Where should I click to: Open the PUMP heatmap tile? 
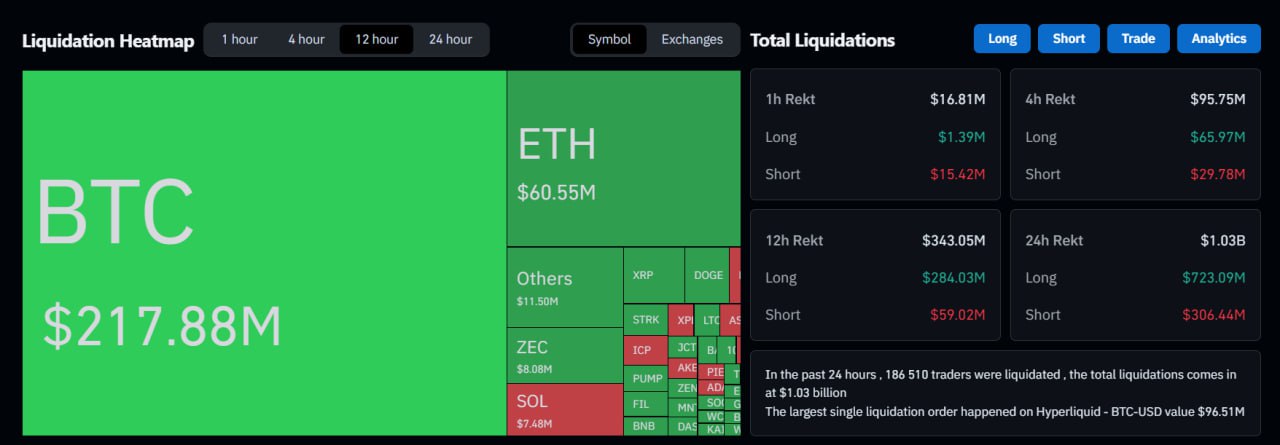tap(648, 378)
